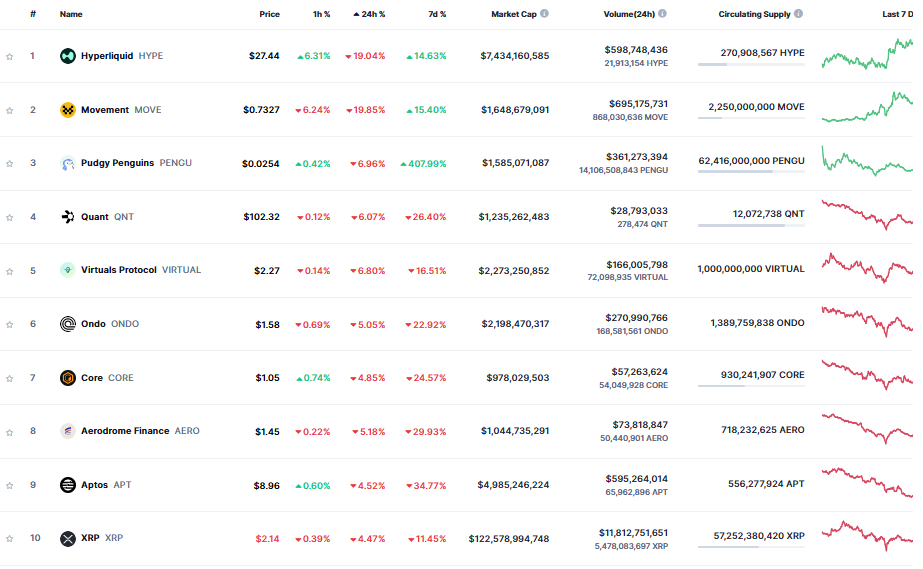Open the Virtuals Protocol VIRTUAL page
Screen dimensions: 923x569
click(141, 270)
